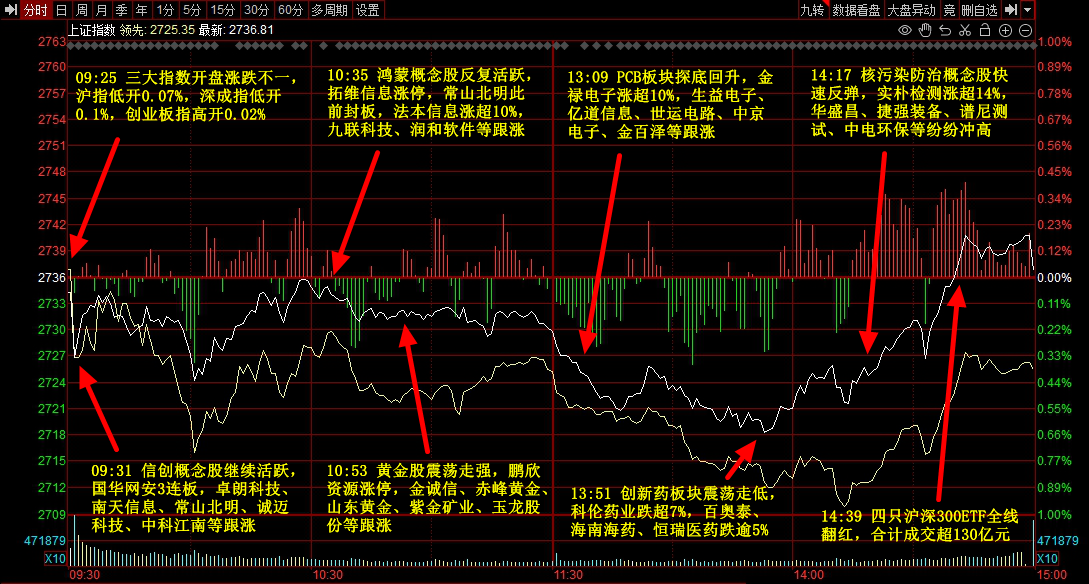Click the 大盘异动 button
The width and height of the screenshot is (1089, 584).
pos(911,10)
